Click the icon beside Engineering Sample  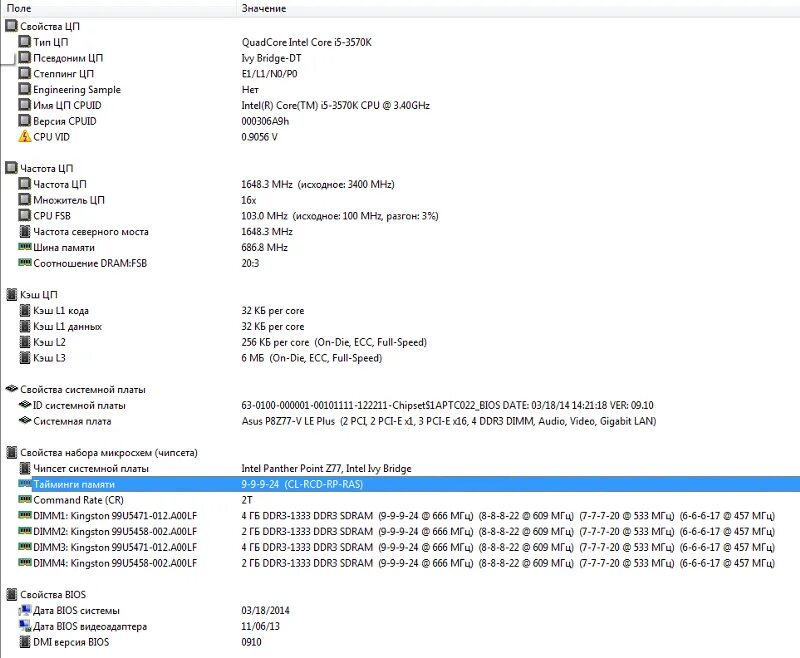(24, 89)
